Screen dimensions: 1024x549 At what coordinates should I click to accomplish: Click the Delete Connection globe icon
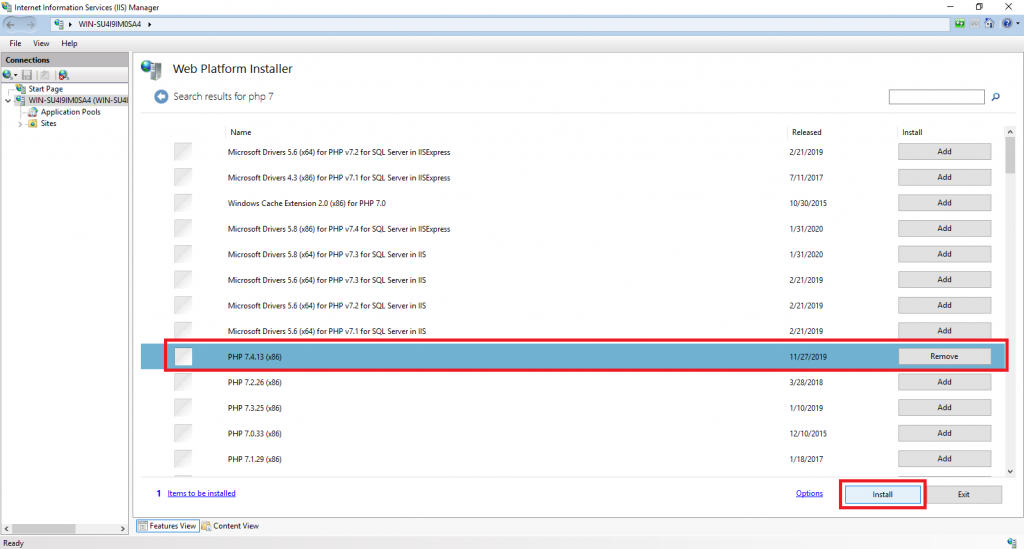tap(63, 75)
